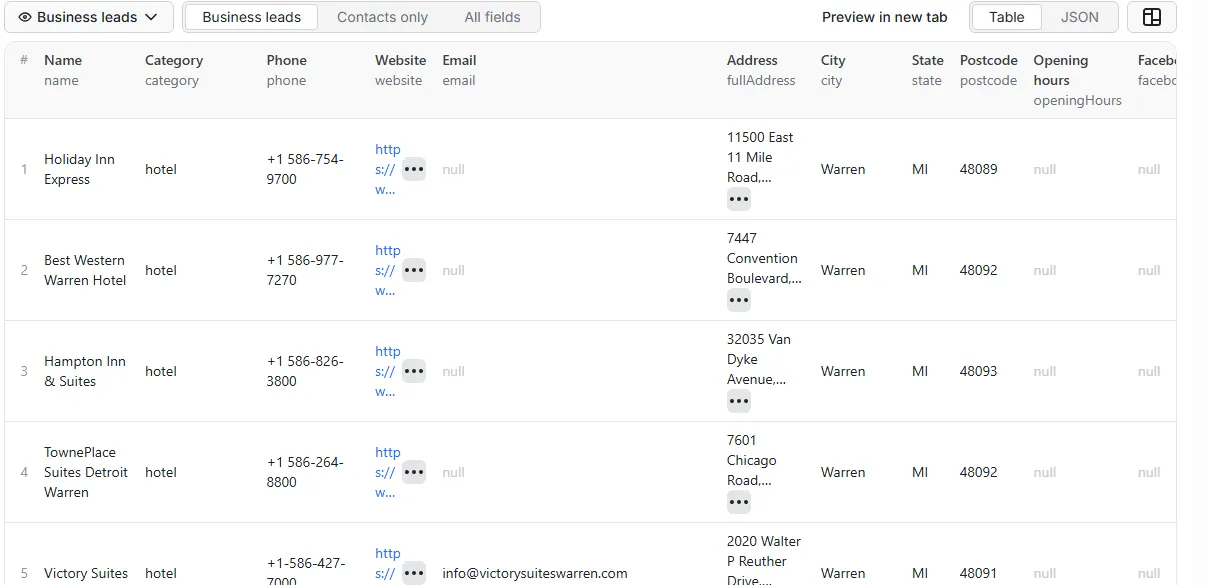Viewport: 1208px width, 585px height.
Task: Expand the 32035 Van Dyke Avenue address
Action: (739, 401)
